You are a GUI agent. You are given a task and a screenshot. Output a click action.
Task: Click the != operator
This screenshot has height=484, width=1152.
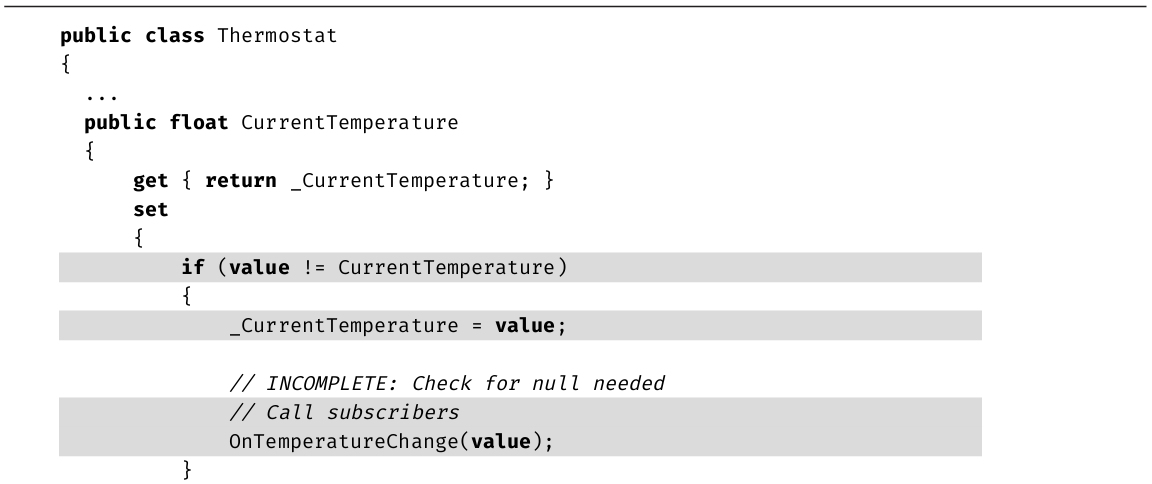click(x=312, y=269)
